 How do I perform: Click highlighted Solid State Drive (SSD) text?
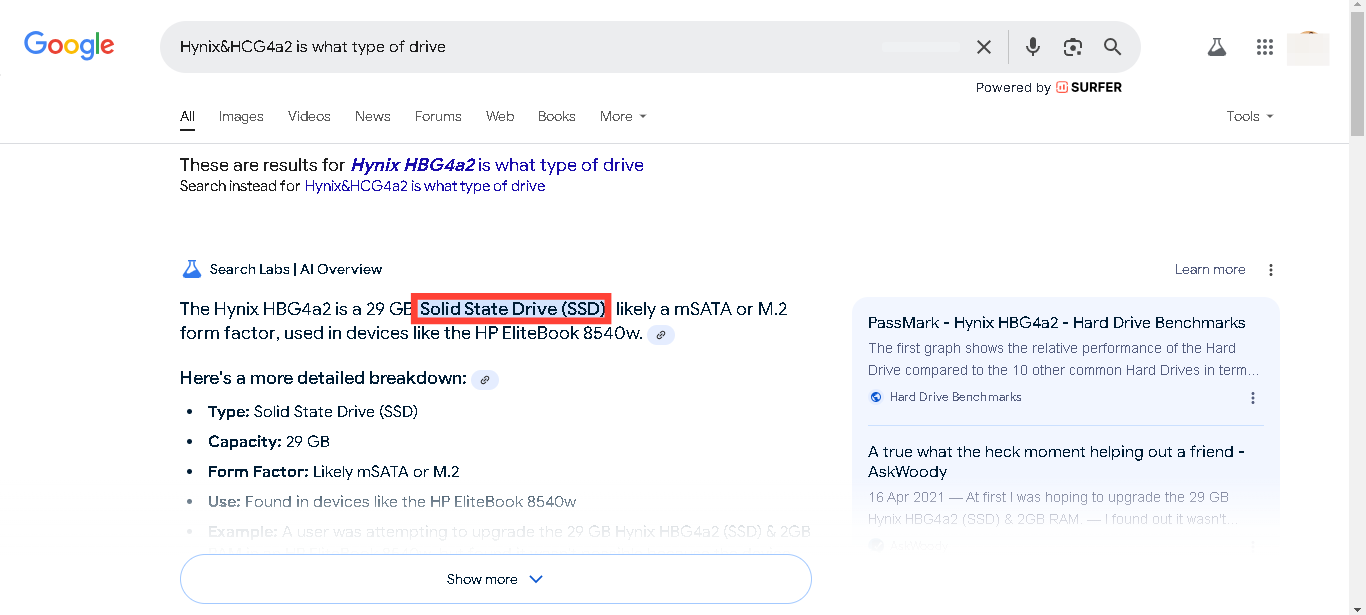[x=512, y=309]
